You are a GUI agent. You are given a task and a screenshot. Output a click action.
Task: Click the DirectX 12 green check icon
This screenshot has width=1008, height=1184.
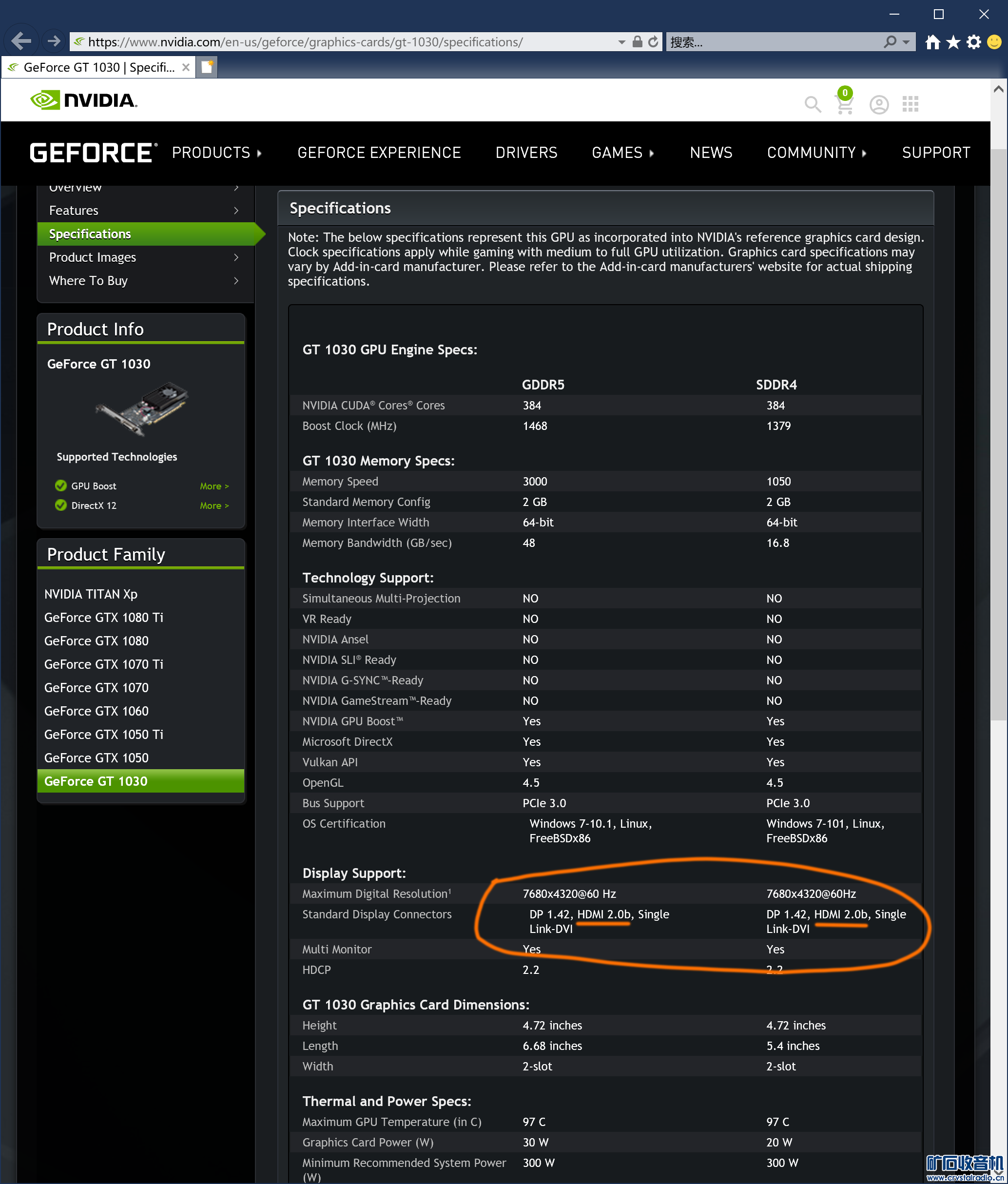pyautogui.click(x=60, y=505)
